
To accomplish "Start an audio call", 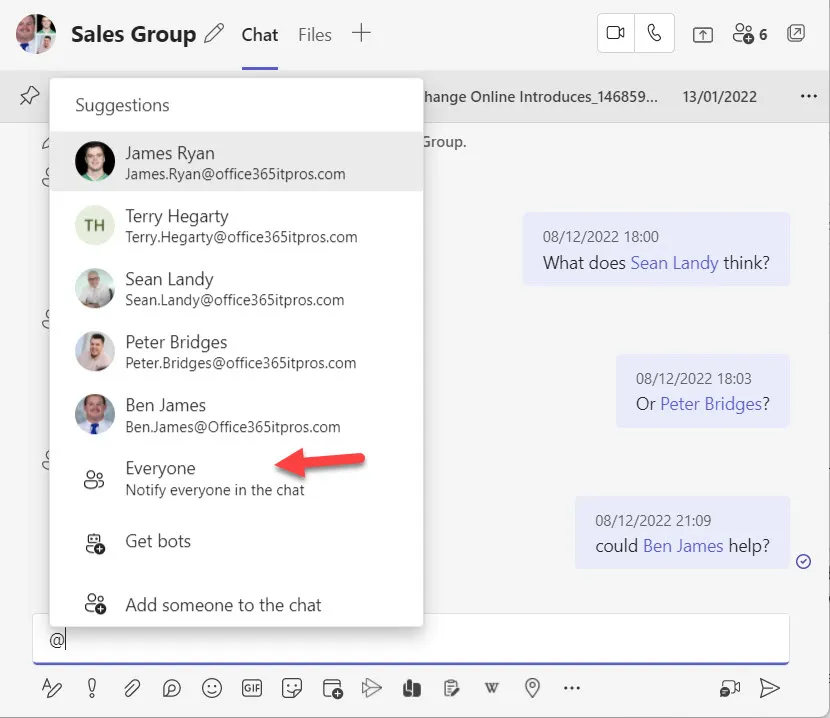I will click(x=654, y=33).
